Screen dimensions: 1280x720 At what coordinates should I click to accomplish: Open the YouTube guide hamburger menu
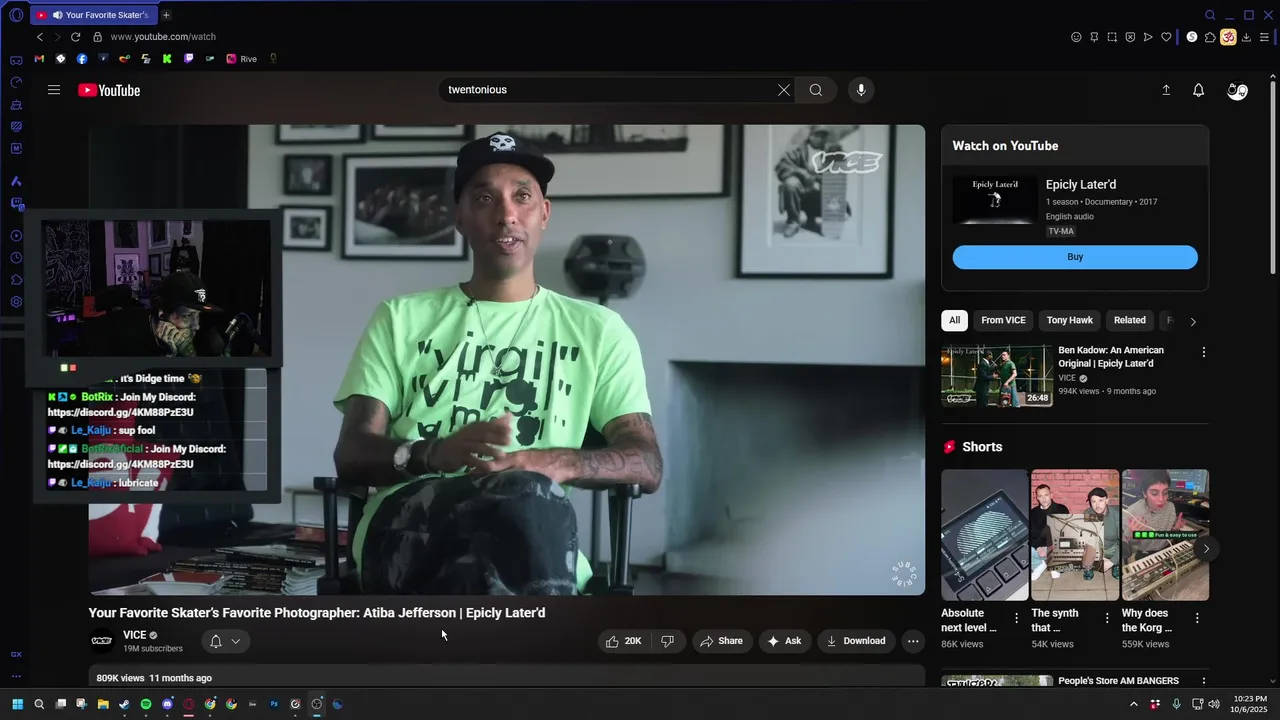click(54, 90)
